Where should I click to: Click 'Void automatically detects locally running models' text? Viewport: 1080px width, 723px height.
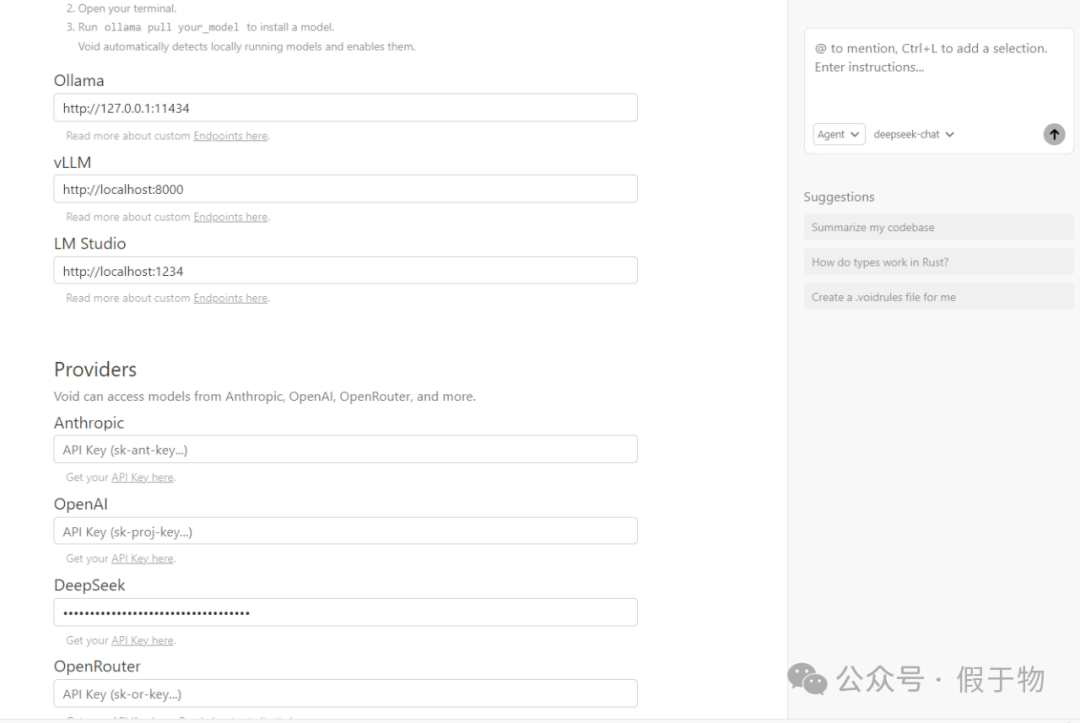(x=247, y=47)
